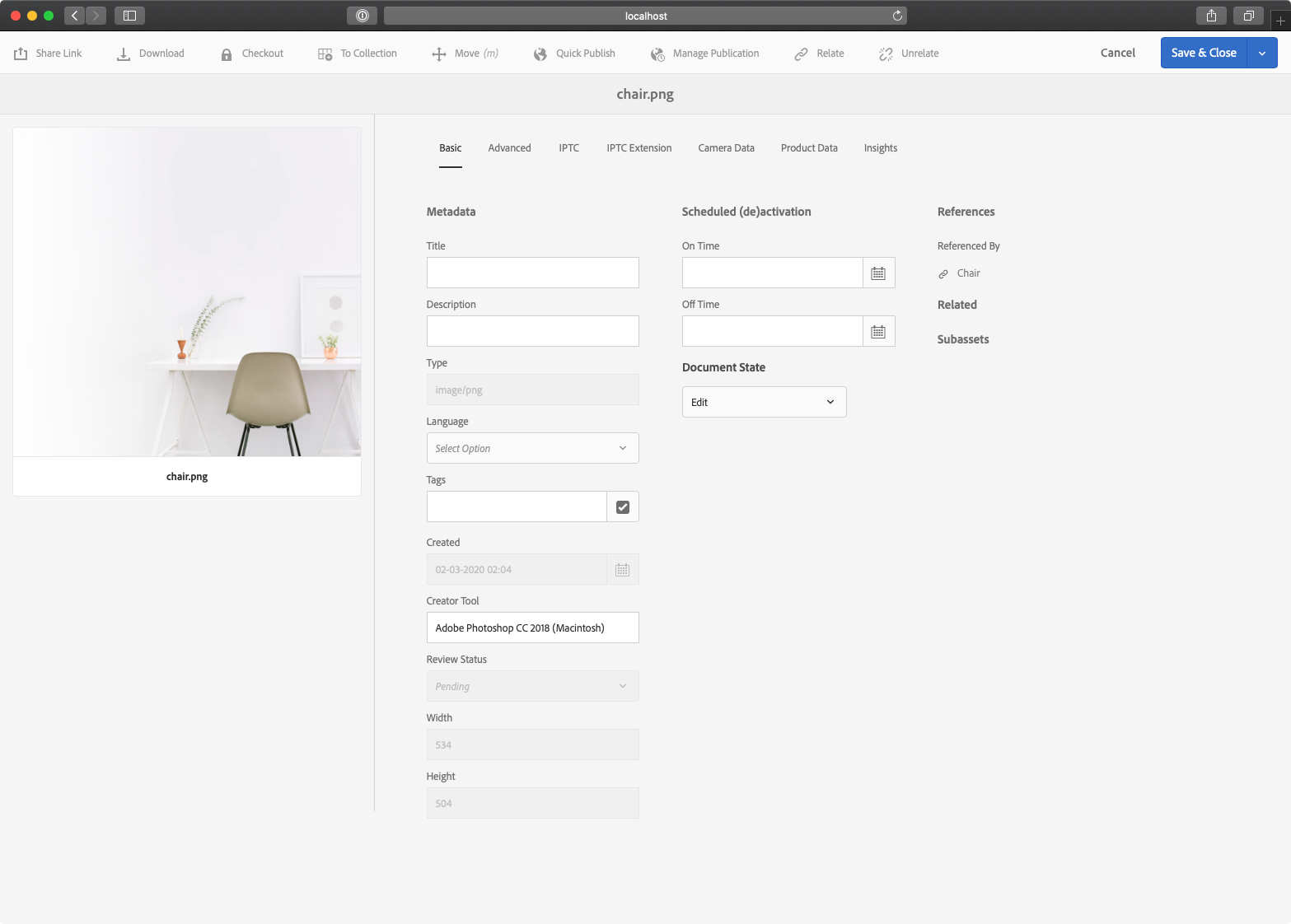The width and height of the screenshot is (1291, 924).
Task: Open the Chair reference link
Action: pyautogui.click(x=968, y=273)
